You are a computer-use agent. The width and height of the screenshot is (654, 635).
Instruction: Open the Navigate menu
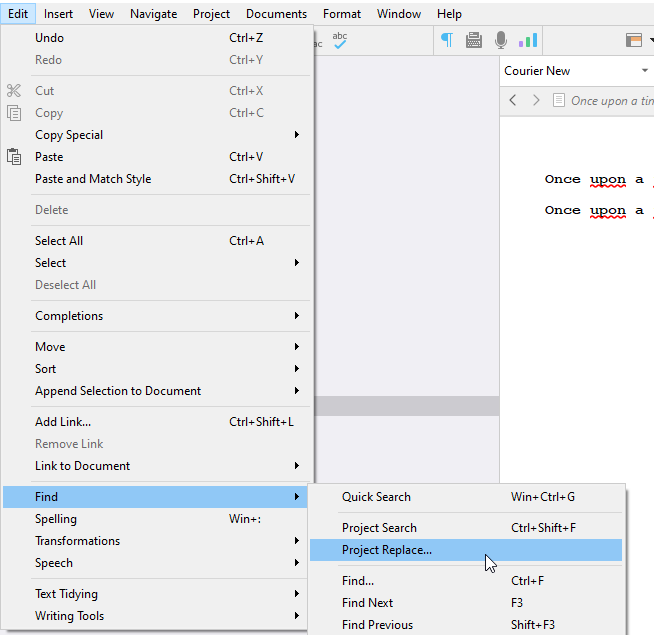click(x=153, y=14)
